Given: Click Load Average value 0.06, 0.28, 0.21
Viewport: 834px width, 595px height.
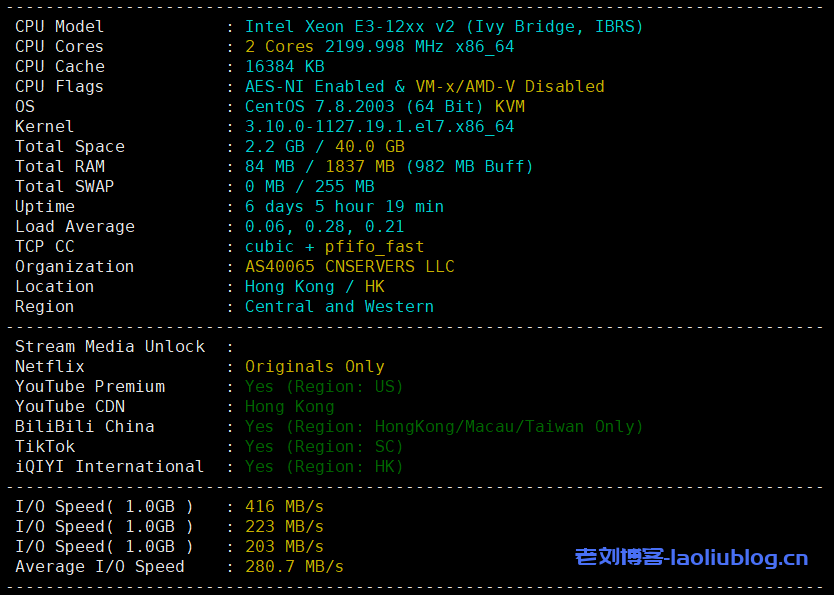Looking at the screenshot, I should [x=324, y=227].
